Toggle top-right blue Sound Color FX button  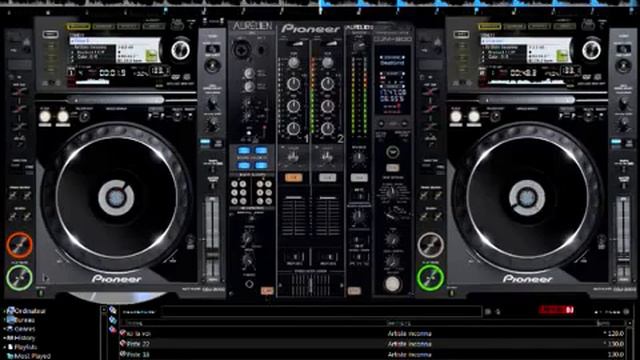(261, 151)
